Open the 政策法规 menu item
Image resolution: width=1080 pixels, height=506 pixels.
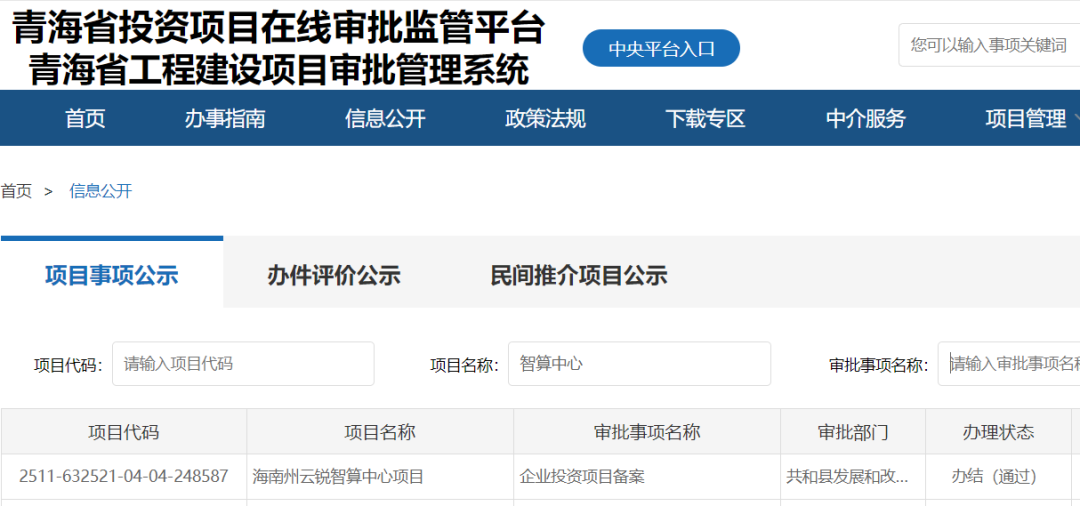(x=545, y=119)
